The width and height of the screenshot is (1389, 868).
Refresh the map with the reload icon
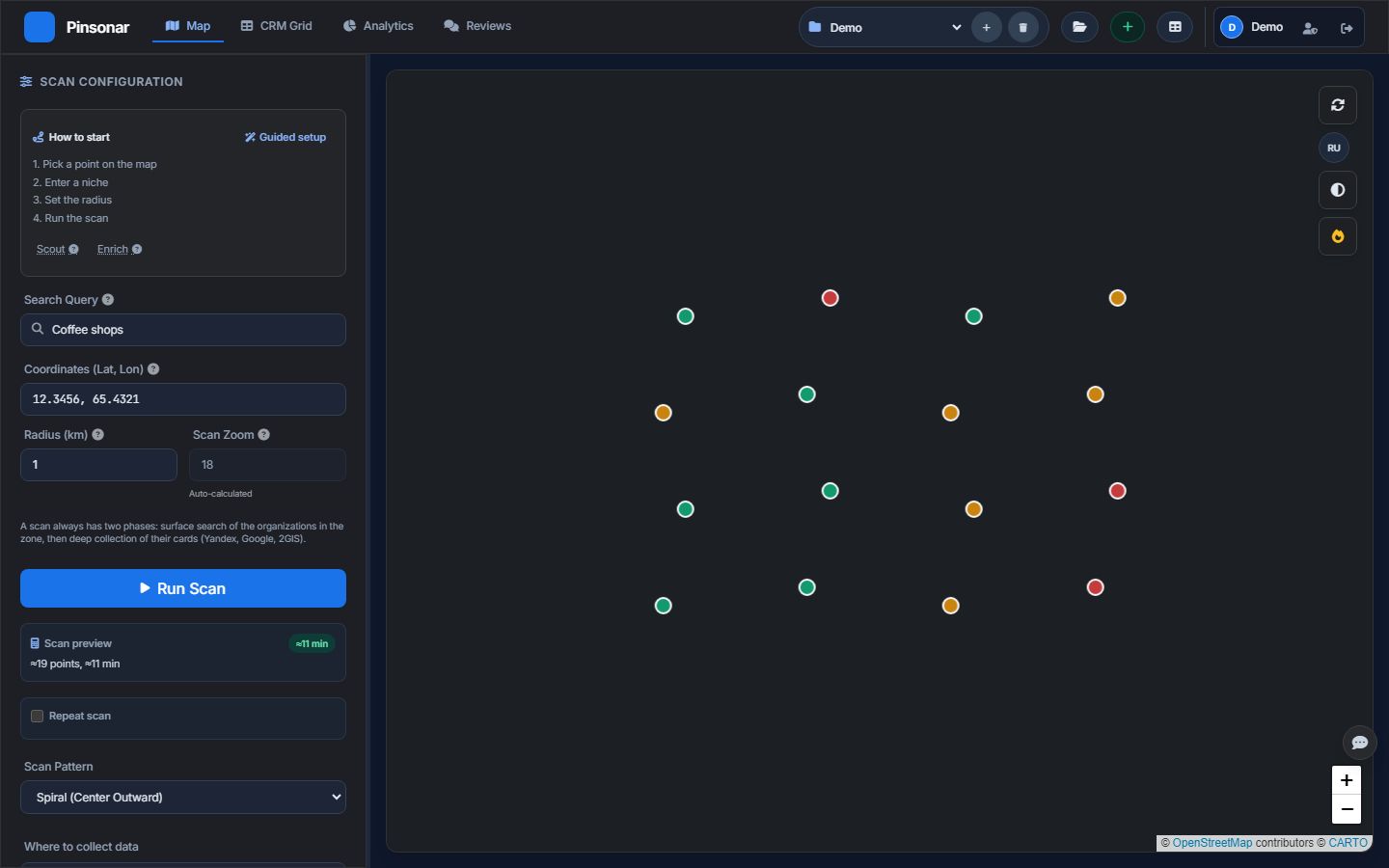pyautogui.click(x=1338, y=105)
